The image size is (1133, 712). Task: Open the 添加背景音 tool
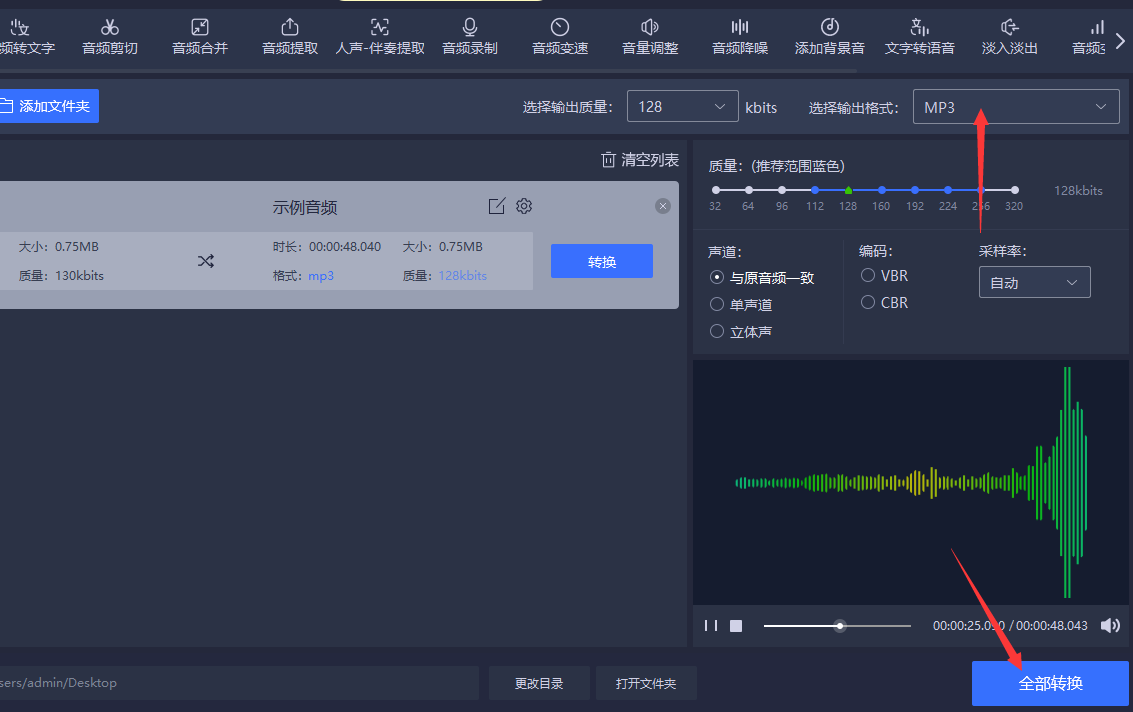coord(830,37)
